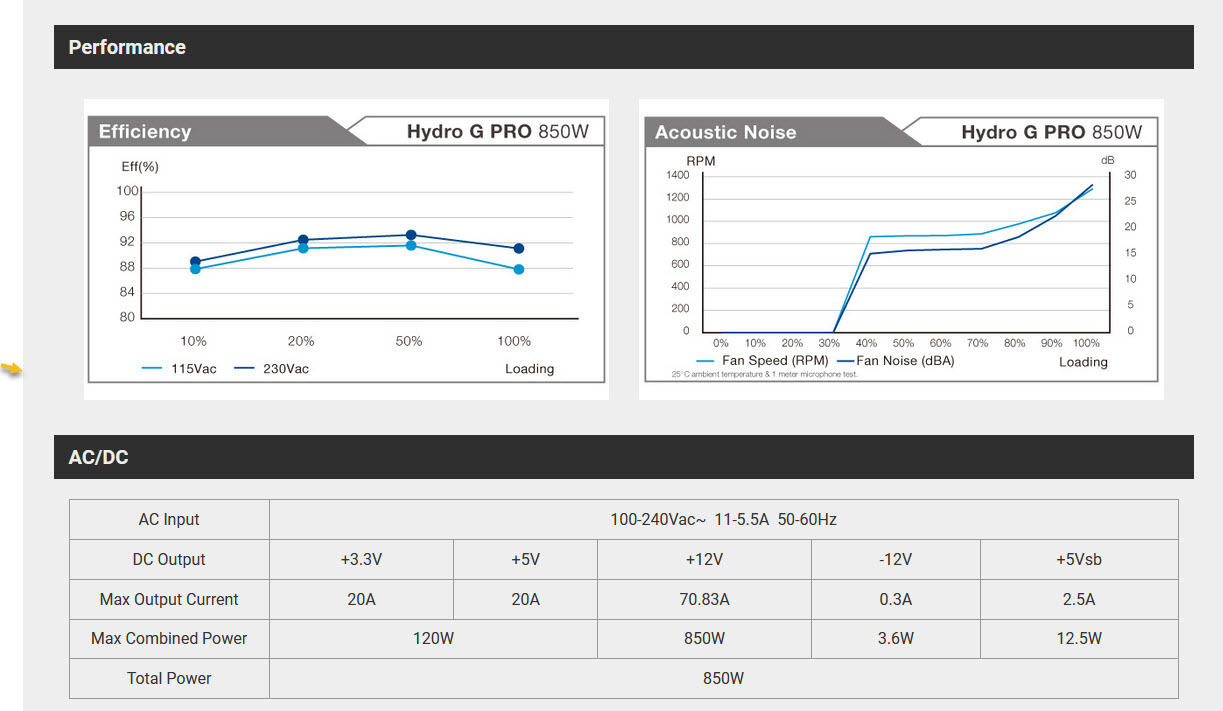Click the 120W combined power cell
This screenshot has width=1223, height=711.
[433, 639]
